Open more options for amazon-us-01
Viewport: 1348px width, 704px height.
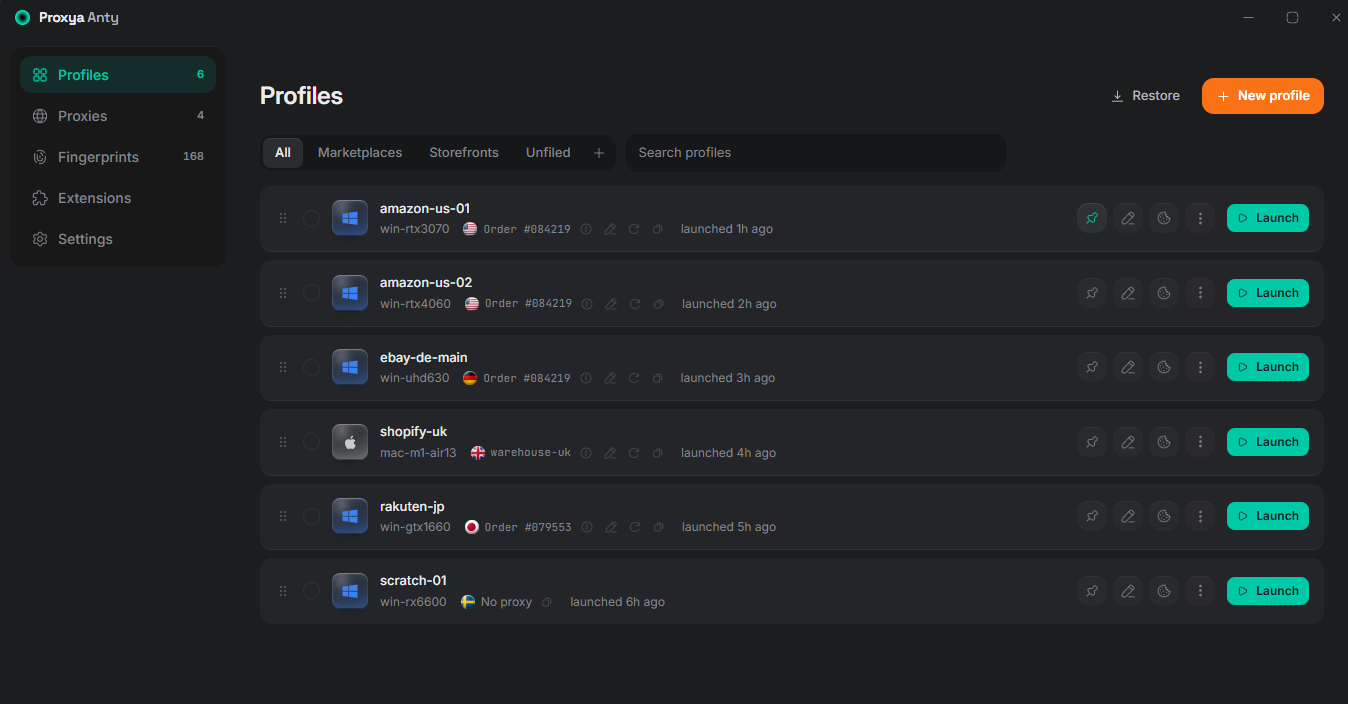(1200, 218)
